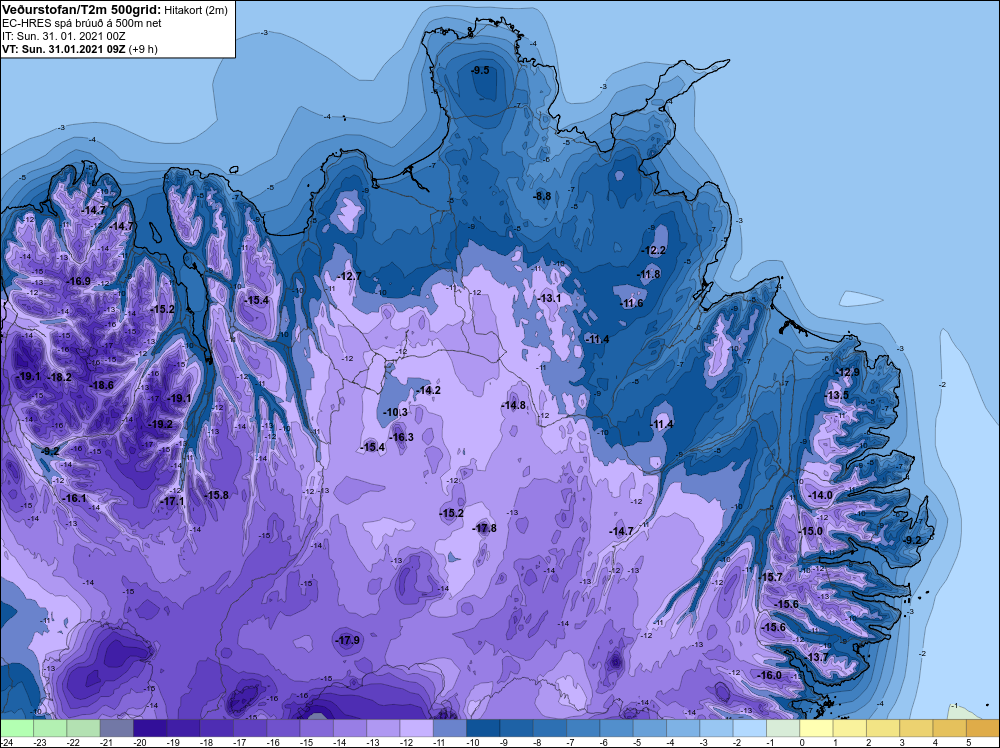Click the -12.7 temperature value
The image size is (1000, 748).
click(x=349, y=276)
